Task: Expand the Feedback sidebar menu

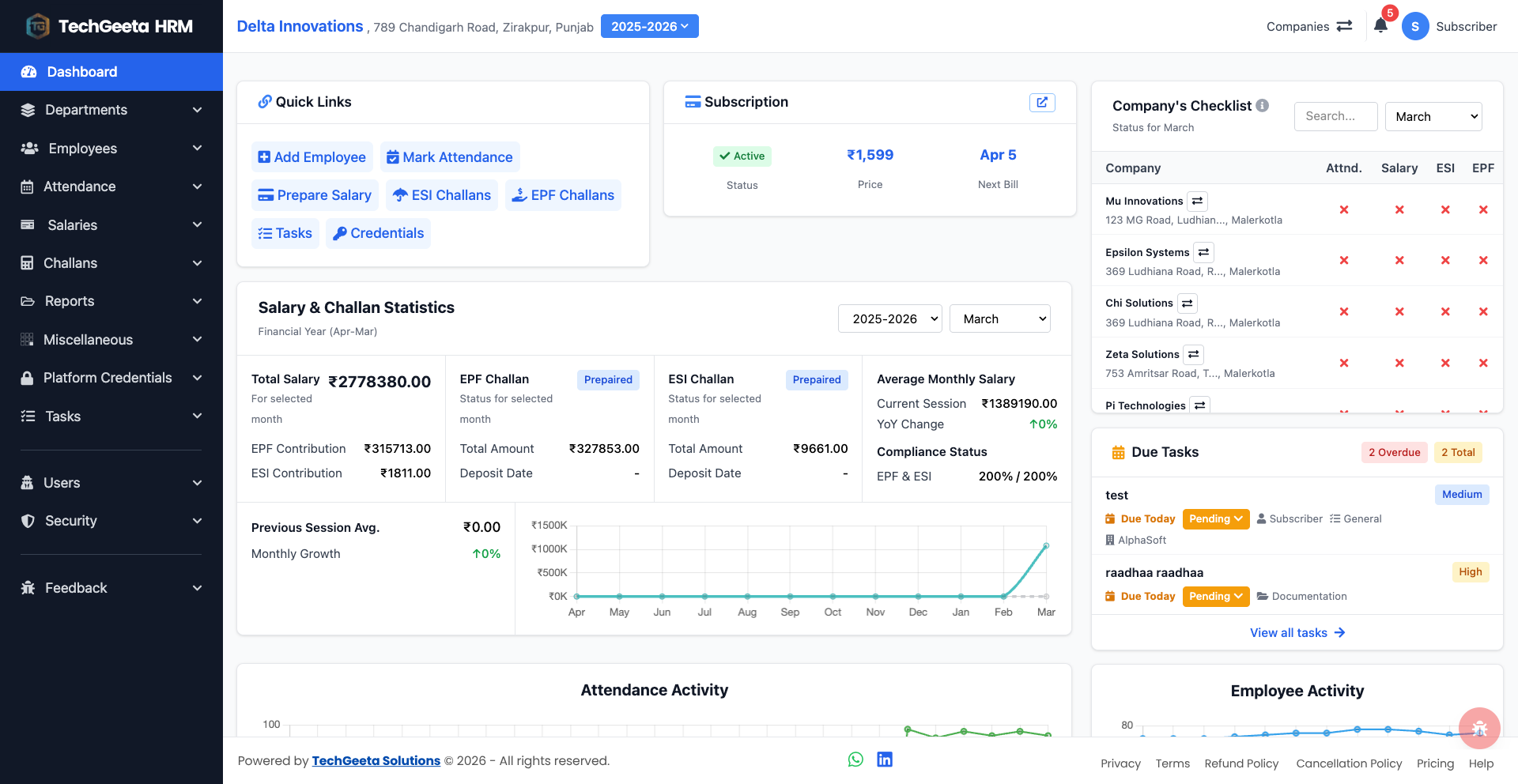Action: point(111,588)
